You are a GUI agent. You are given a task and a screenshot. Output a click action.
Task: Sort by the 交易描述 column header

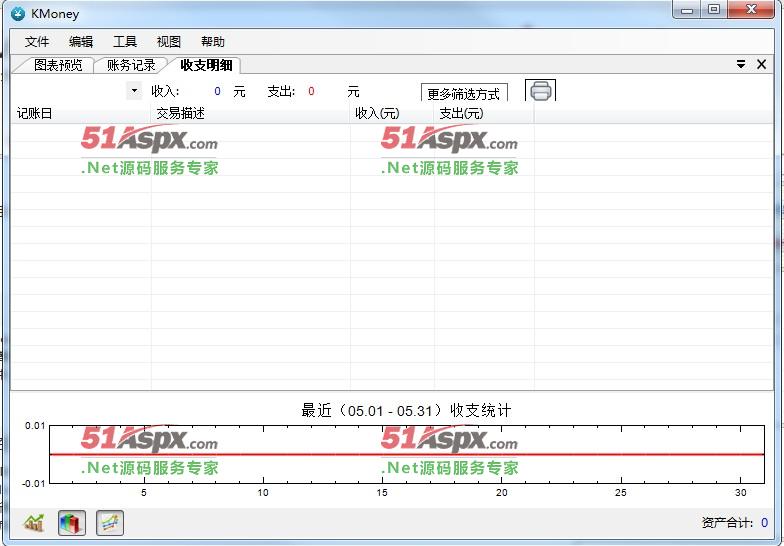(250, 114)
